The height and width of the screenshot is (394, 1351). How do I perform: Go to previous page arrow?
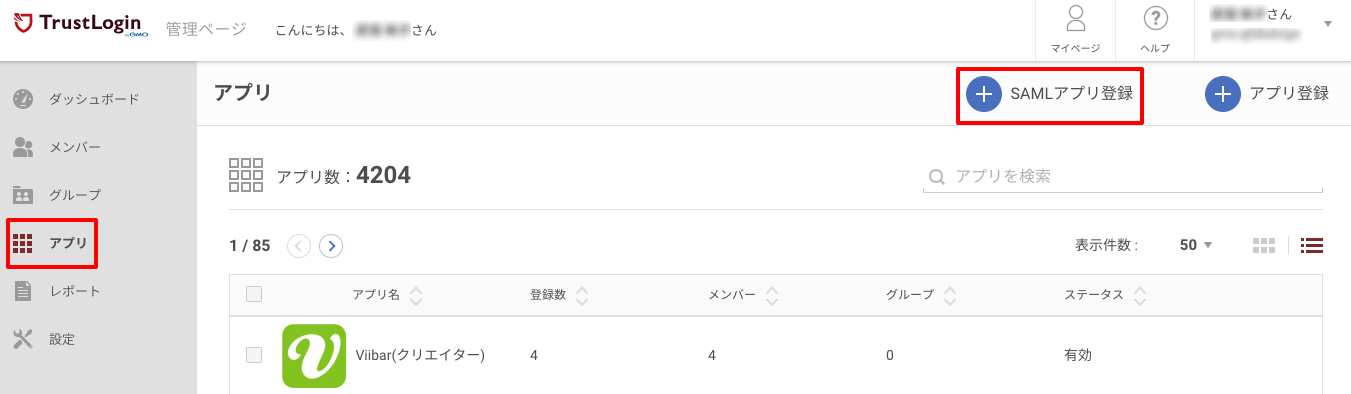tap(299, 245)
